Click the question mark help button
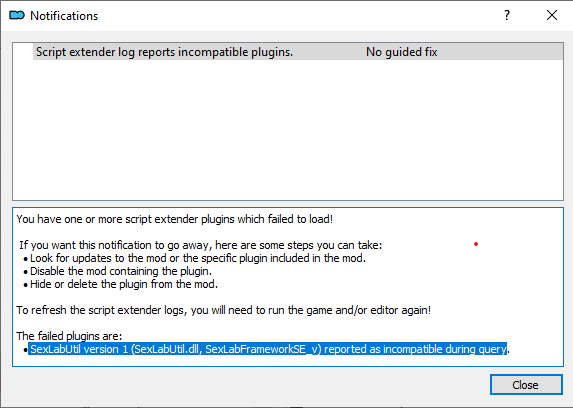573x408 pixels. [x=507, y=15]
